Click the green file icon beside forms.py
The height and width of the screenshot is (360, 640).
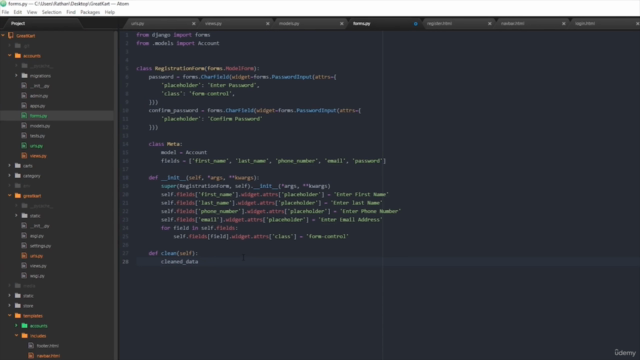point(24,116)
